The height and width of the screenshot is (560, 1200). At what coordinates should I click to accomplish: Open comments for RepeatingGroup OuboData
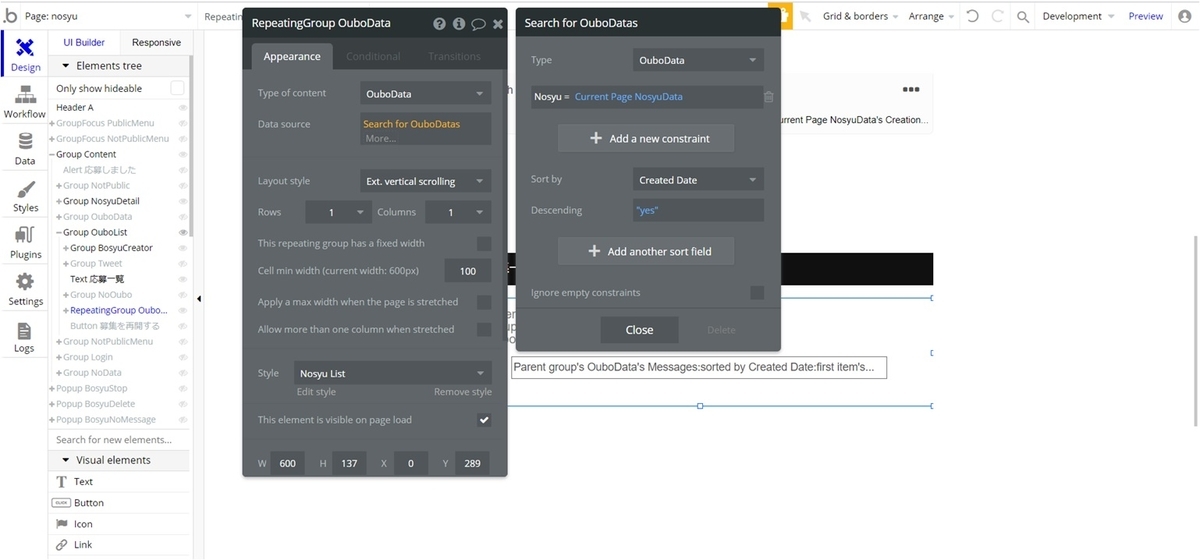tap(478, 23)
